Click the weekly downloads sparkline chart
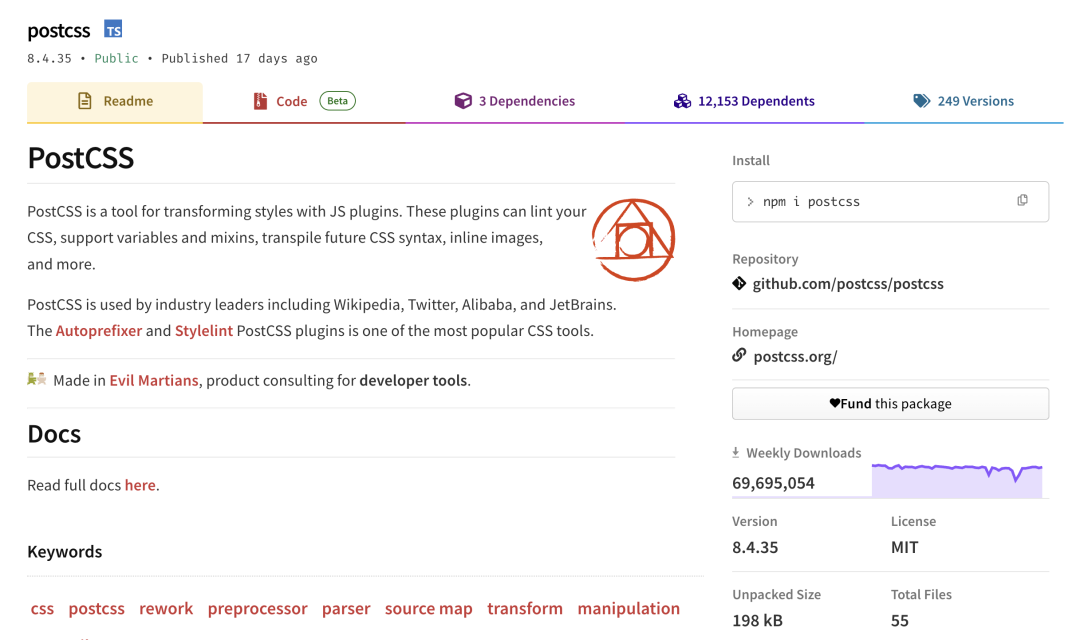This screenshot has height=640, width=1080. (956, 480)
